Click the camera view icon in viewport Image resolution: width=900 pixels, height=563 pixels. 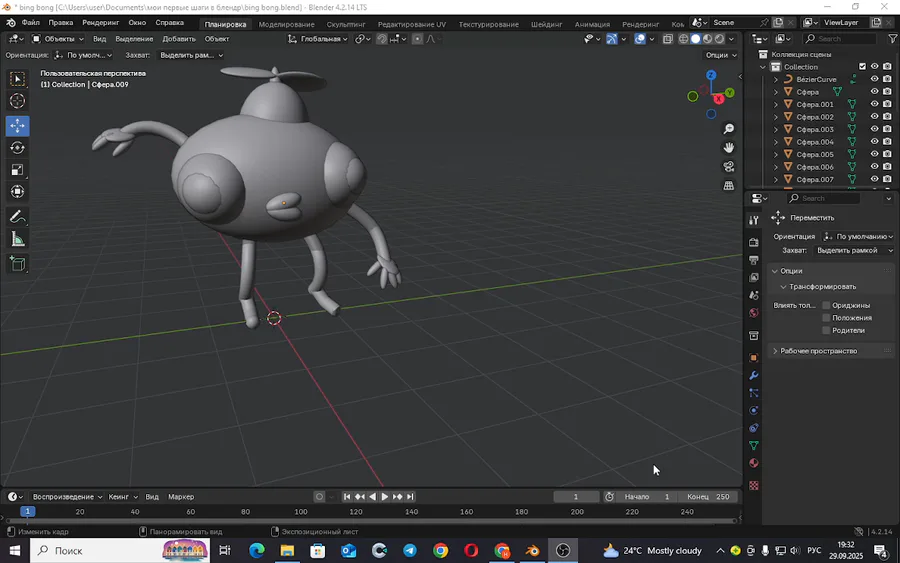(729, 166)
